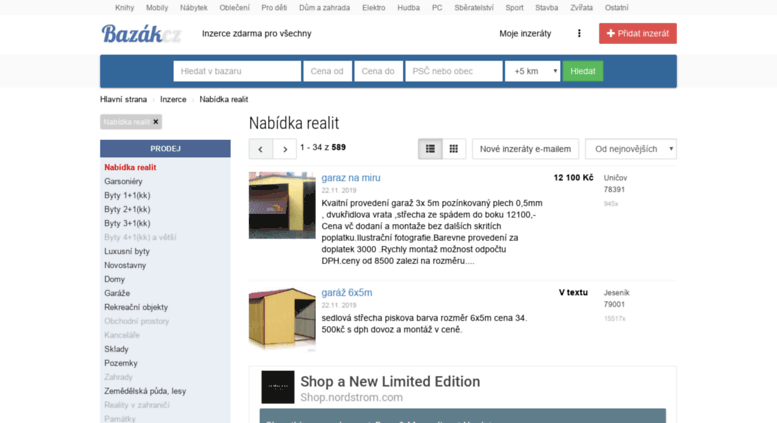Viewport: 777px width, 423px height.
Task: Click the green Hledat search button
Action: 583,71
